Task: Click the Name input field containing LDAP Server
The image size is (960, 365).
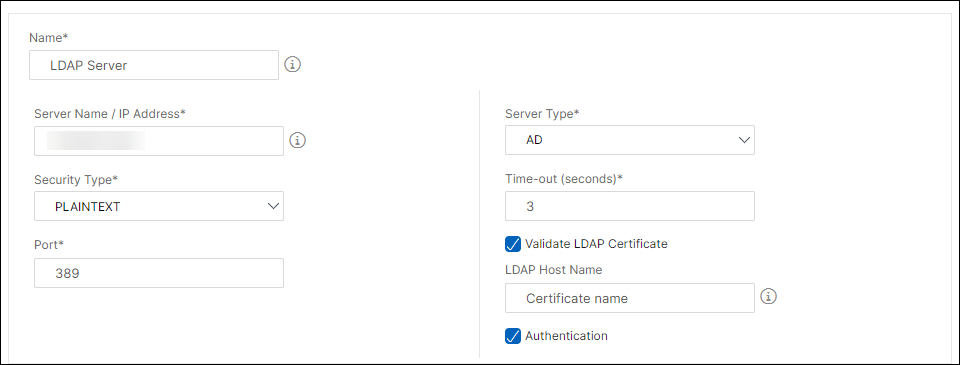Action: tap(154, 65)
